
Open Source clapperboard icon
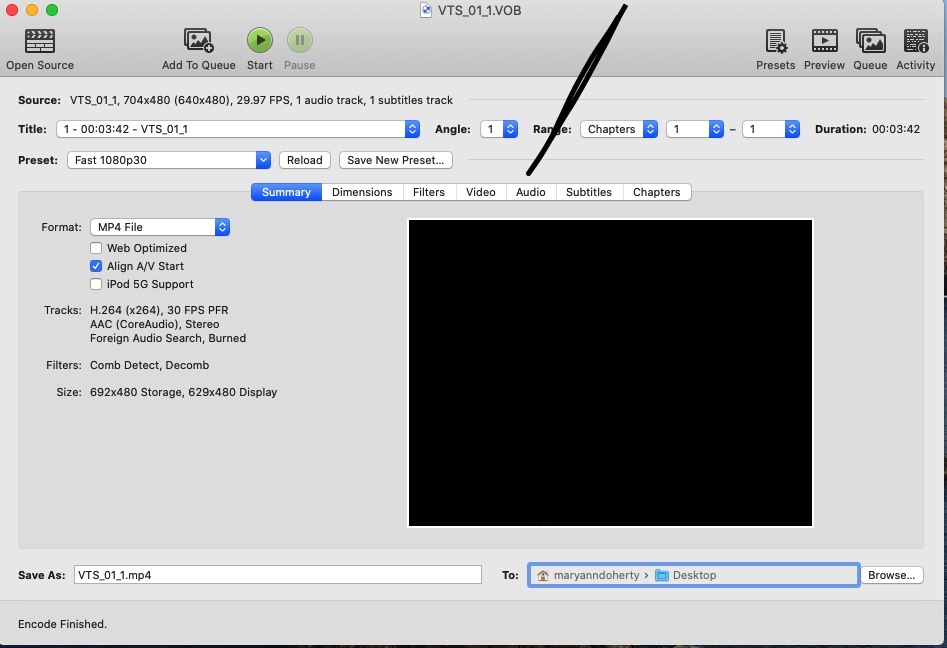pyautogui.click(x=40, y=41)
